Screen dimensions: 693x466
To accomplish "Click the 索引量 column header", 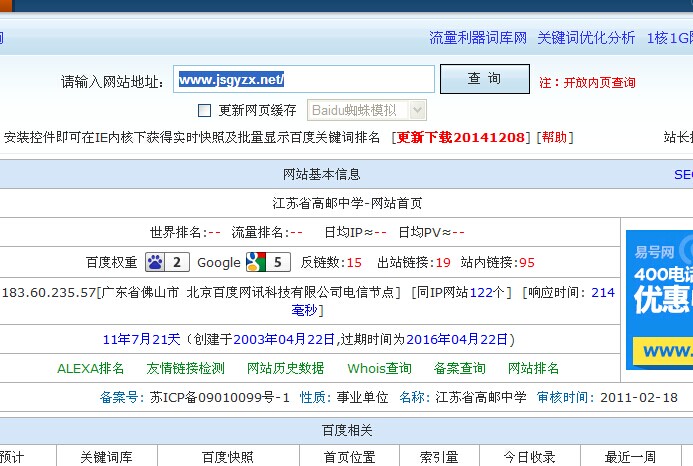I will coord(439,457).
